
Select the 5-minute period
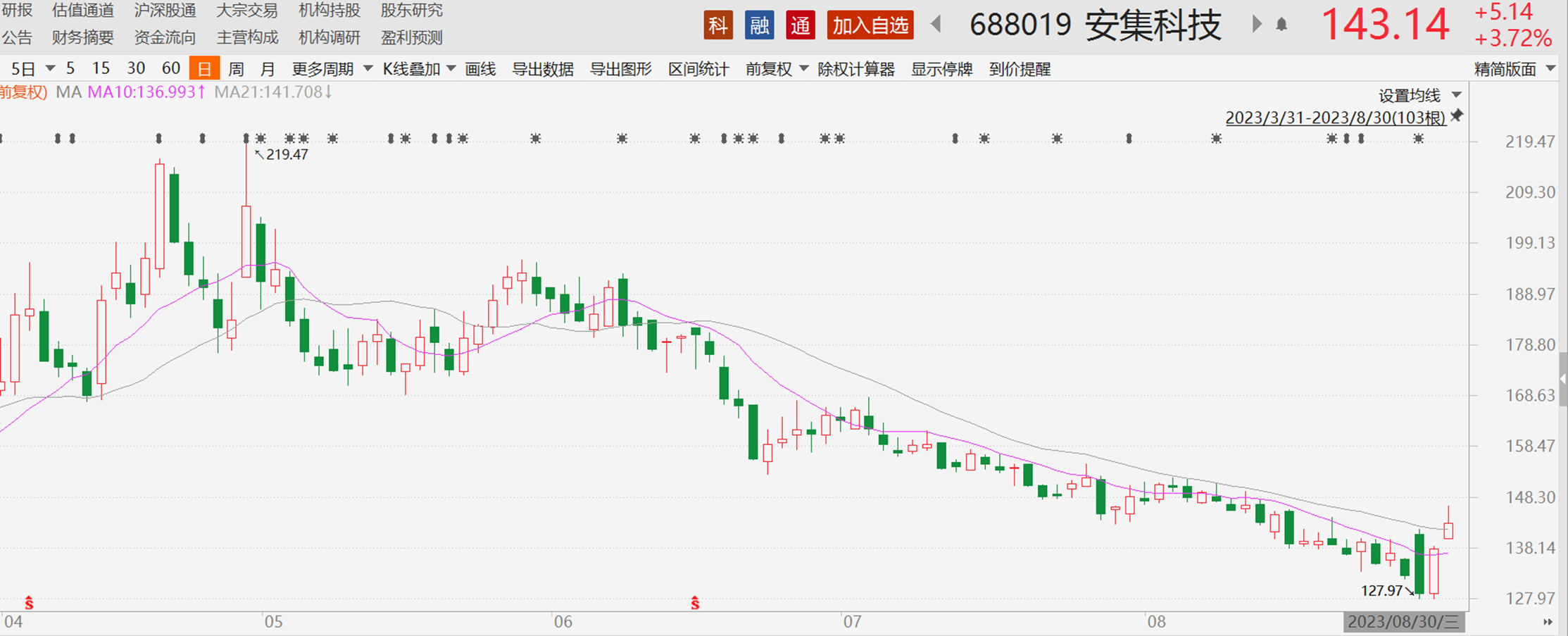pos(70,69)
